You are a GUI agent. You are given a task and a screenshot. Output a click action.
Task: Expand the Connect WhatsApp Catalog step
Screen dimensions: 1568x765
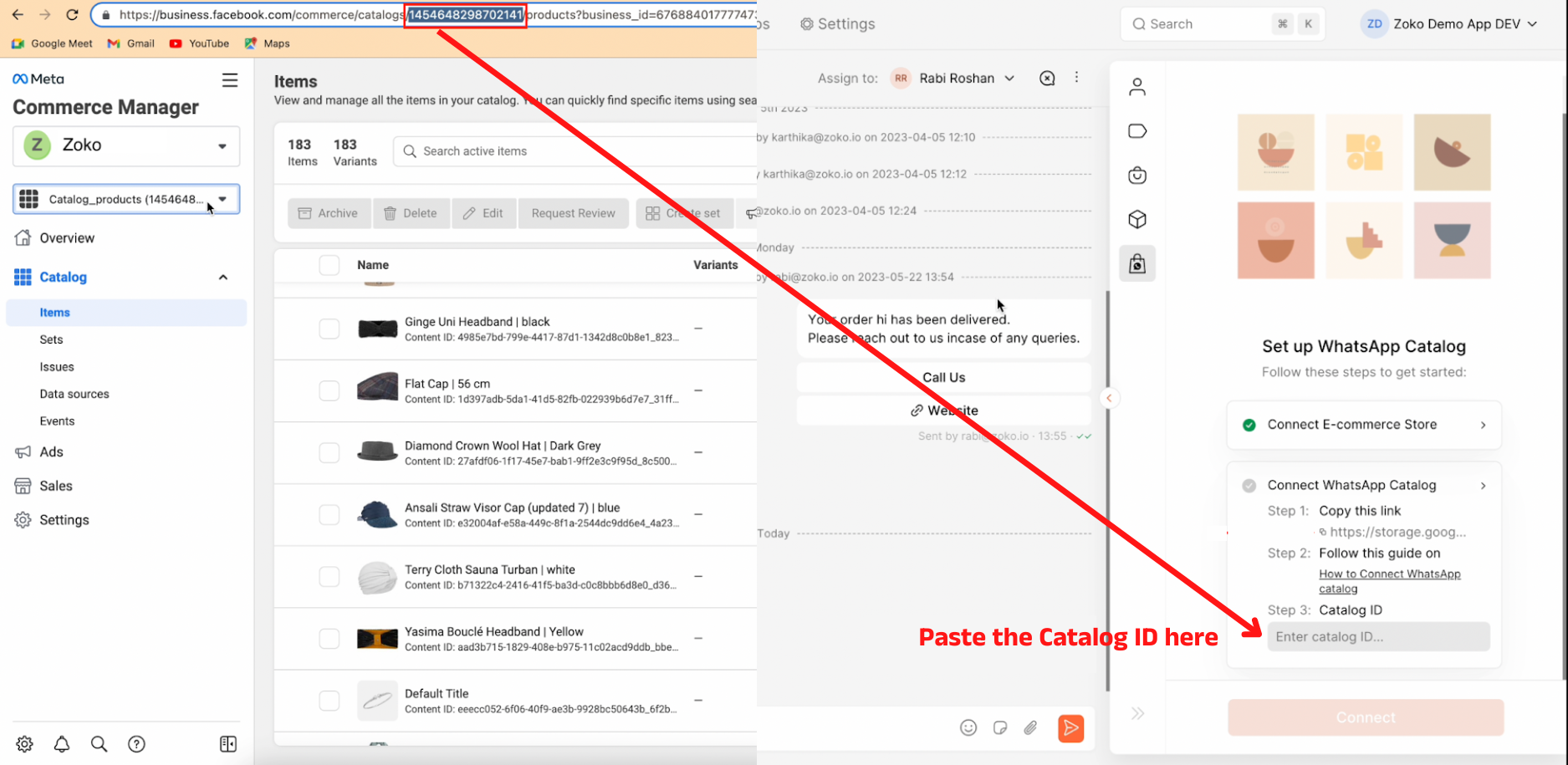click(x=1364, y=486)
